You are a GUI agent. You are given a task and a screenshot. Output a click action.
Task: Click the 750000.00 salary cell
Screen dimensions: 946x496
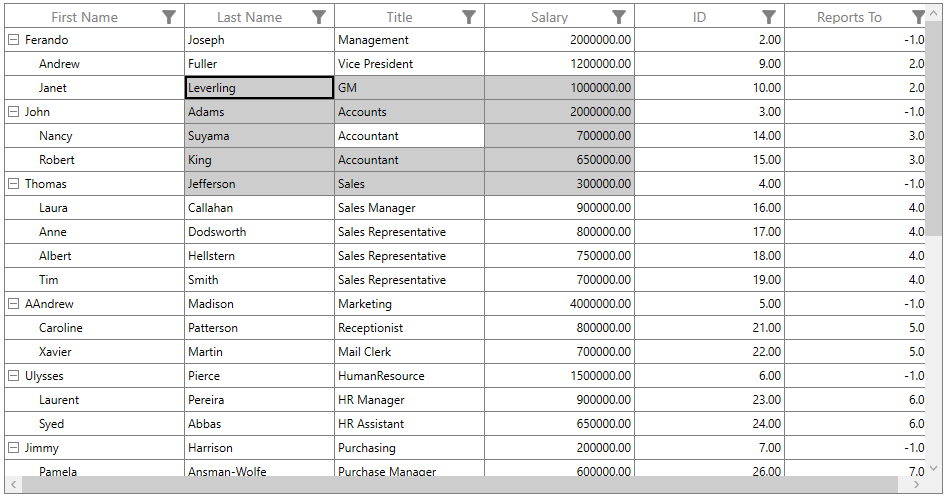[559, 255]
